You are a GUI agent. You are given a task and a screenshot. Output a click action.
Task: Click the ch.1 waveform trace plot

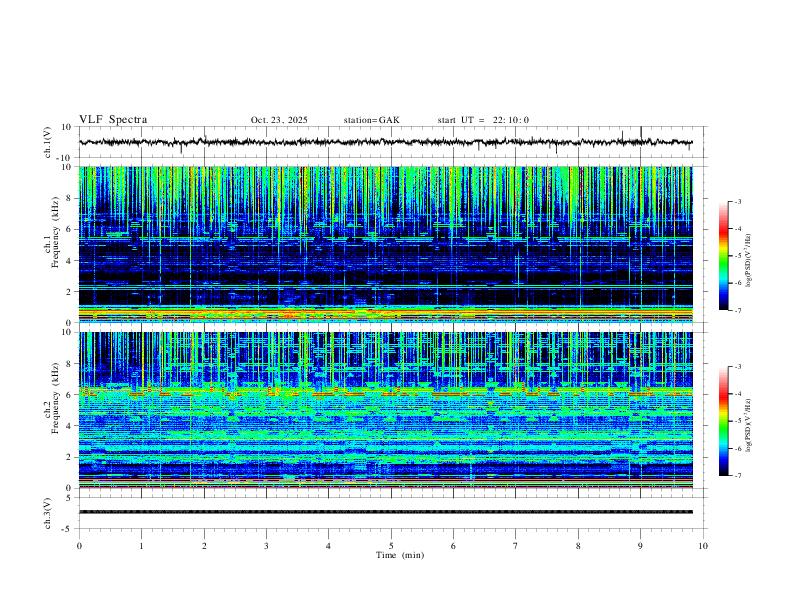(385, 142)
